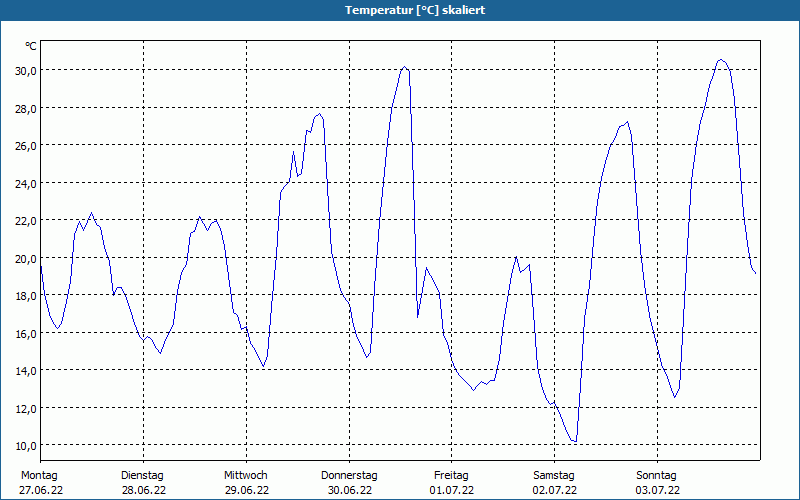Viewport: 800px width, 500px height.
Task: Click the Mittwoch day label
Action: click(246, 475)
